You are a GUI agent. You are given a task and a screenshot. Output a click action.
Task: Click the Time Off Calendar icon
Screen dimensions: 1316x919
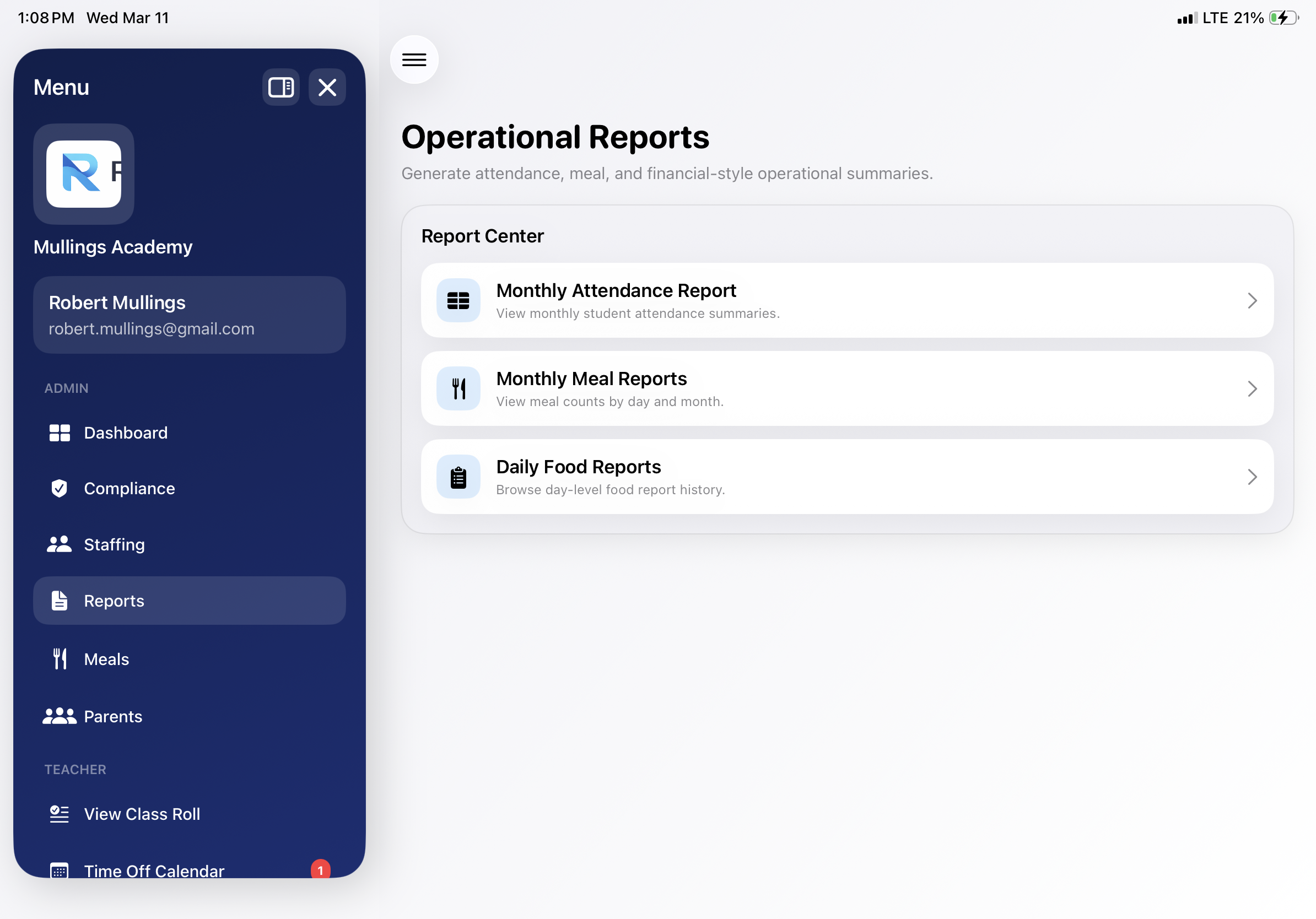(x=60, y=871)
